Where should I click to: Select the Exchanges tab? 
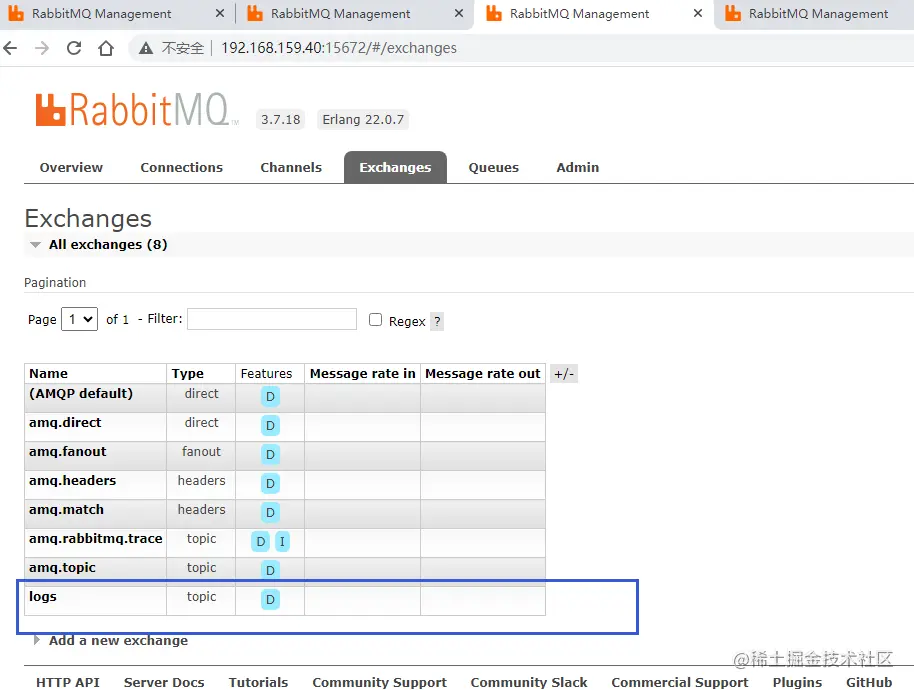tap(395, 168)
